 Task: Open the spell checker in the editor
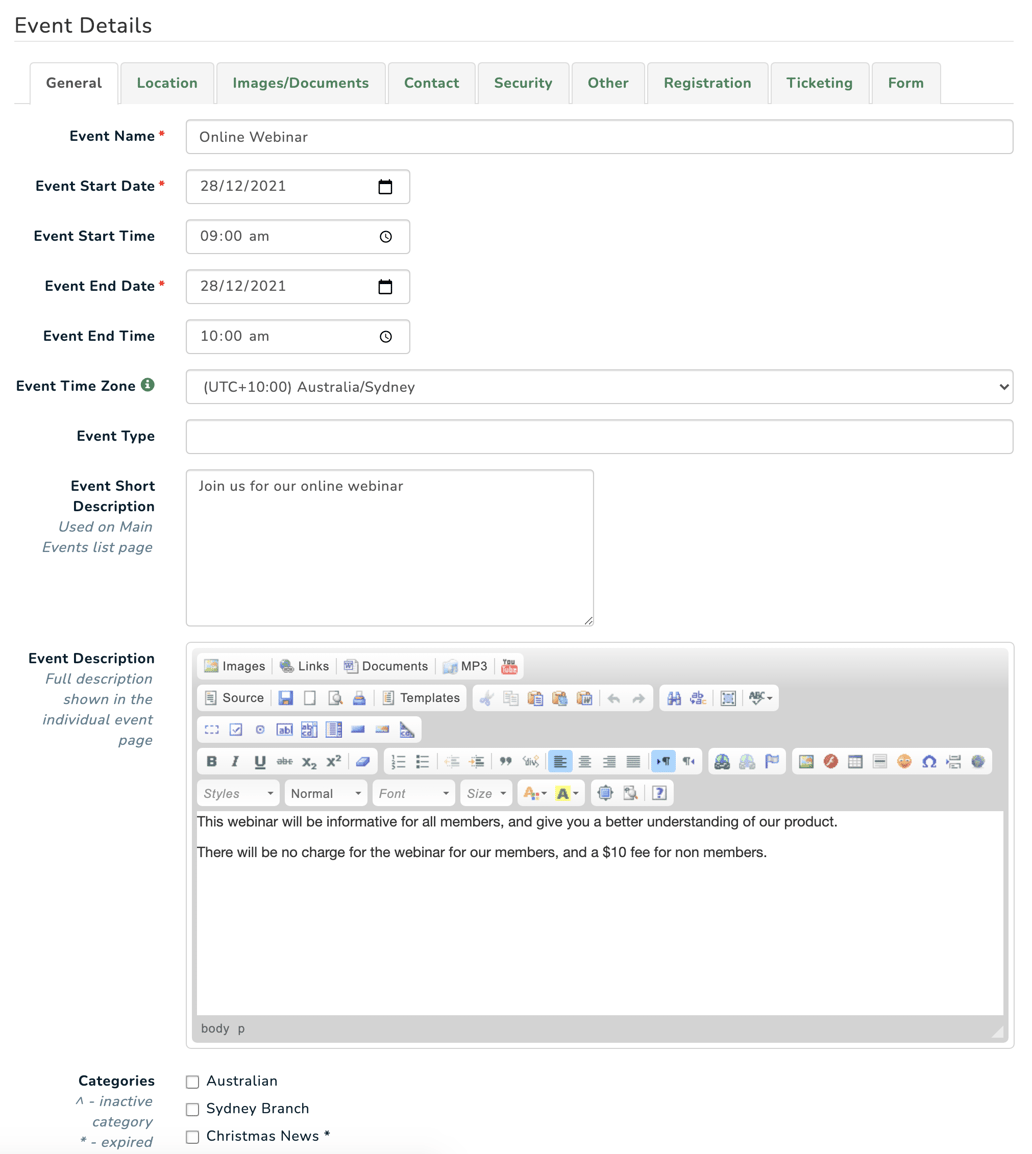click(757, 697)
